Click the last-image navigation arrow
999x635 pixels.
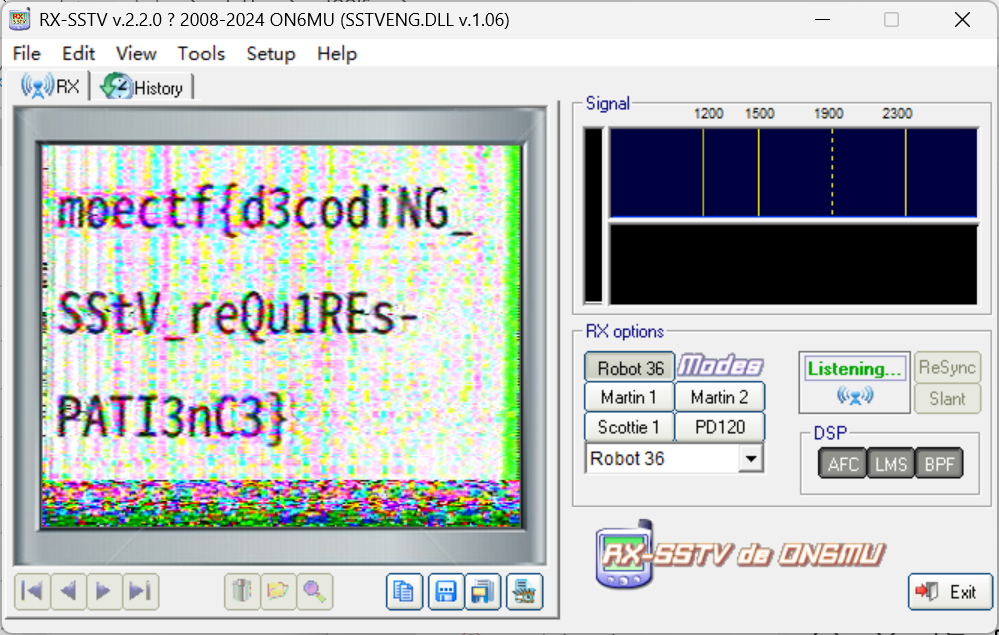(x=140, y=592)
